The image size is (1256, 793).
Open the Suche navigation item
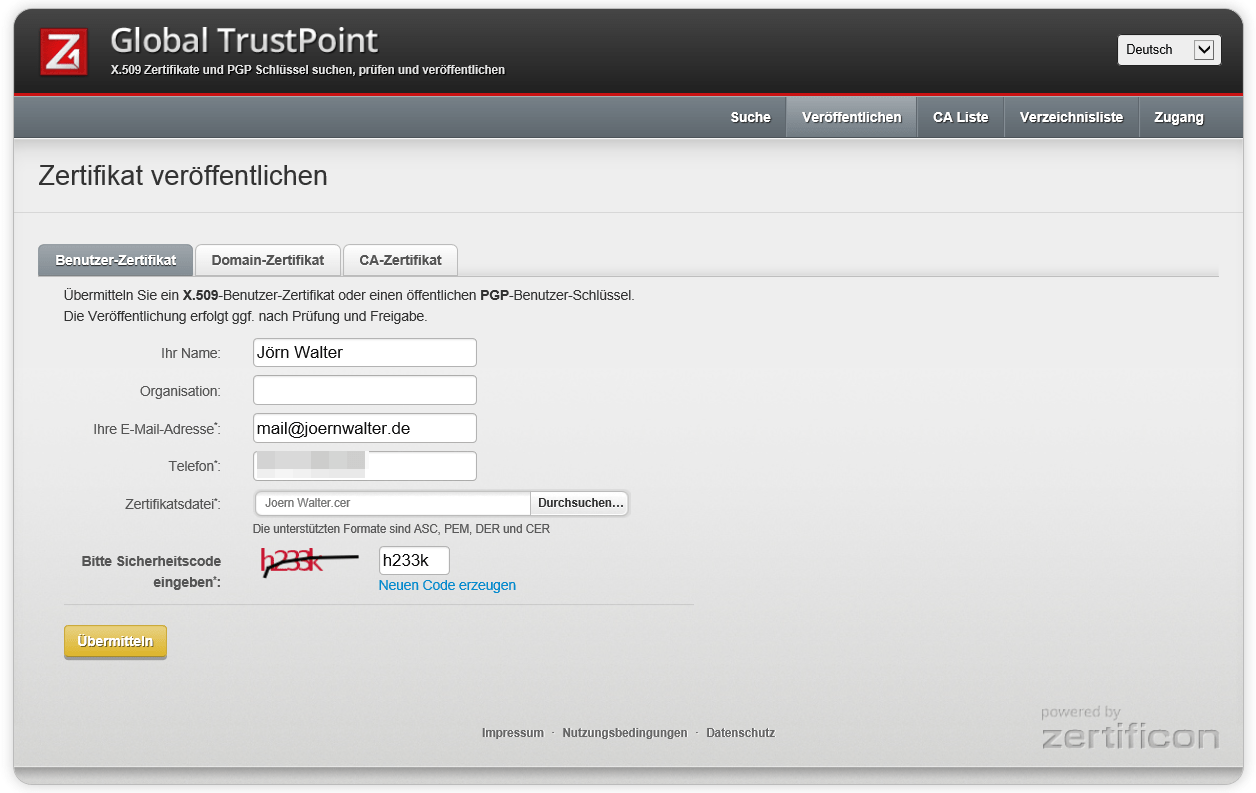750,117
